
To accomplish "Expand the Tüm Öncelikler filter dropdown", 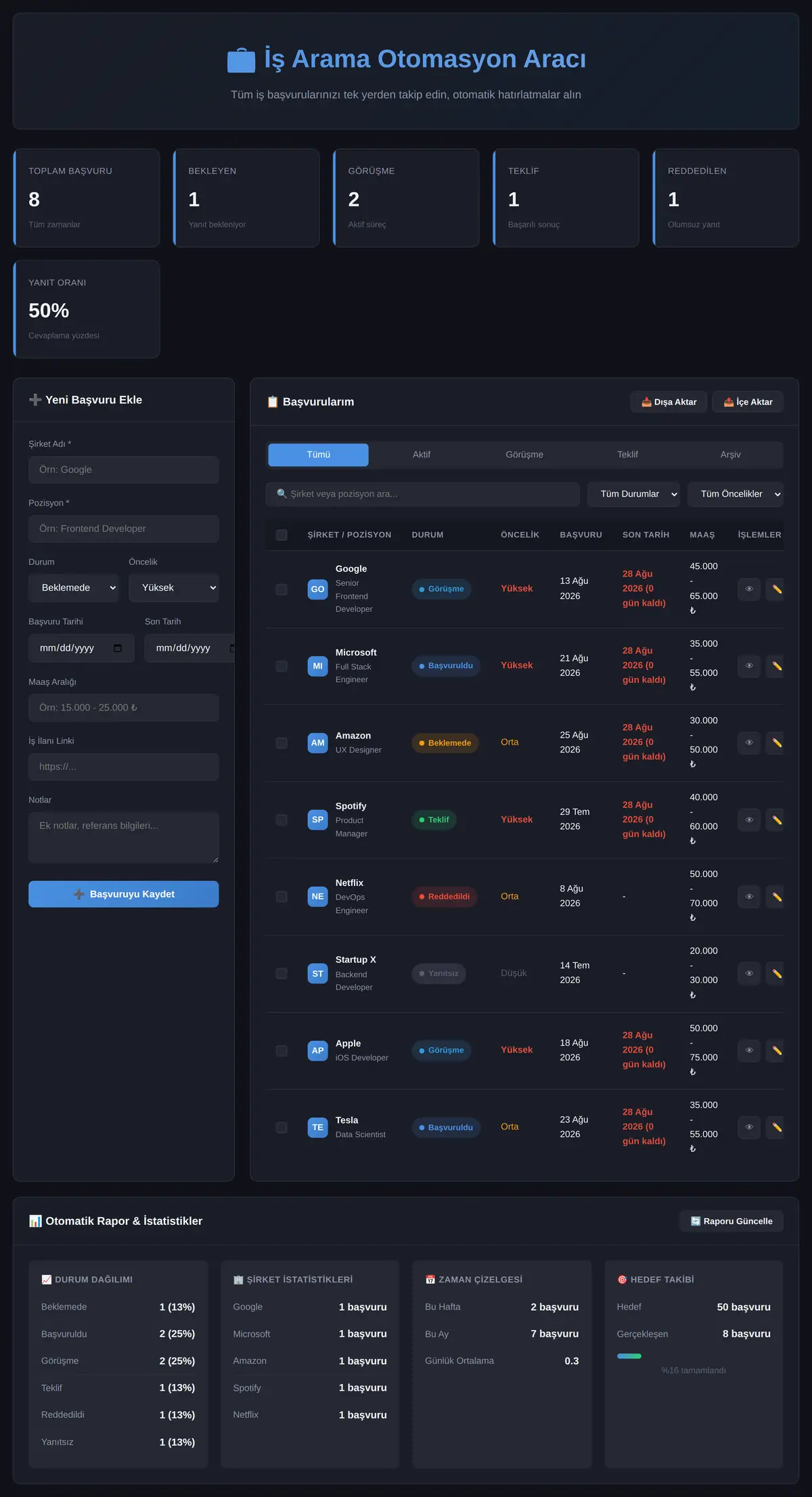I will pyautogui.click(x=736, y=494).
